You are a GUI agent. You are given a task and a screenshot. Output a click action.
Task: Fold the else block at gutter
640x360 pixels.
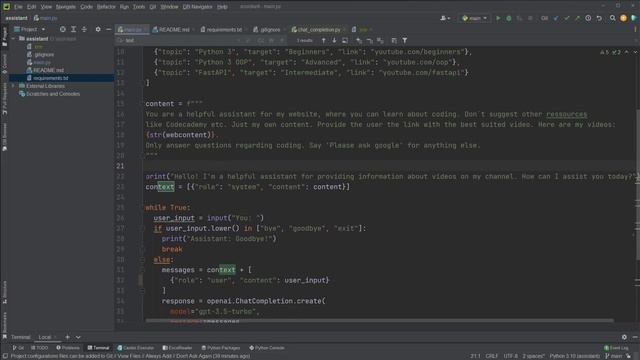click(142, 260)
